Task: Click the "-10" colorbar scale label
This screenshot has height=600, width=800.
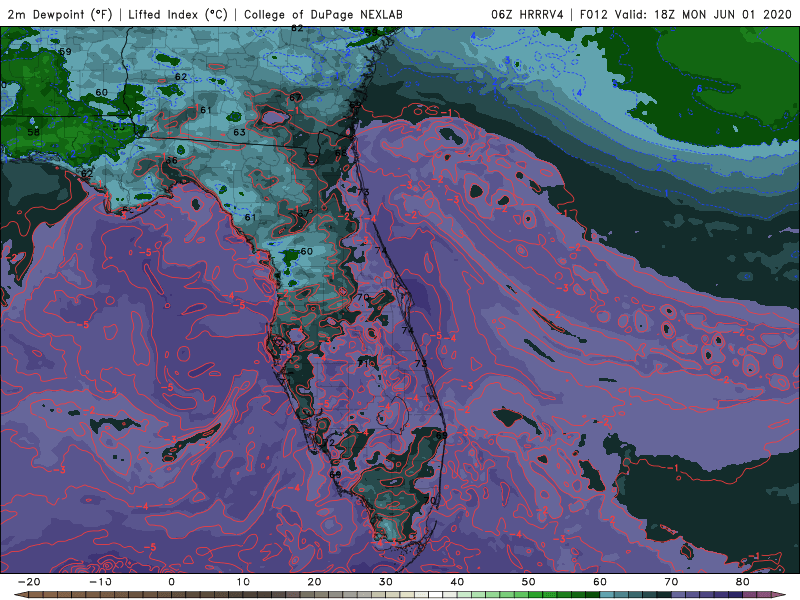Action: tap(100, 582)
